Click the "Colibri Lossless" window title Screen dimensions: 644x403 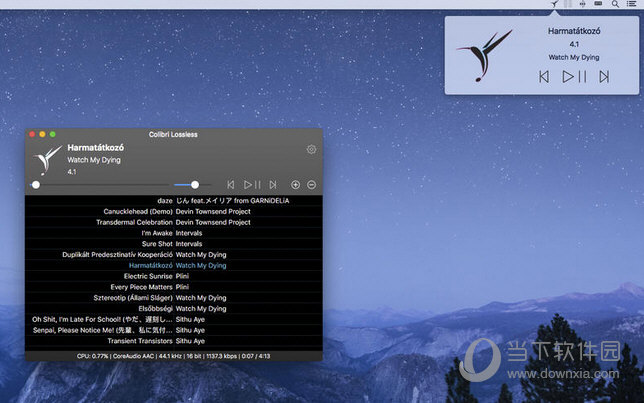(173, 134)
